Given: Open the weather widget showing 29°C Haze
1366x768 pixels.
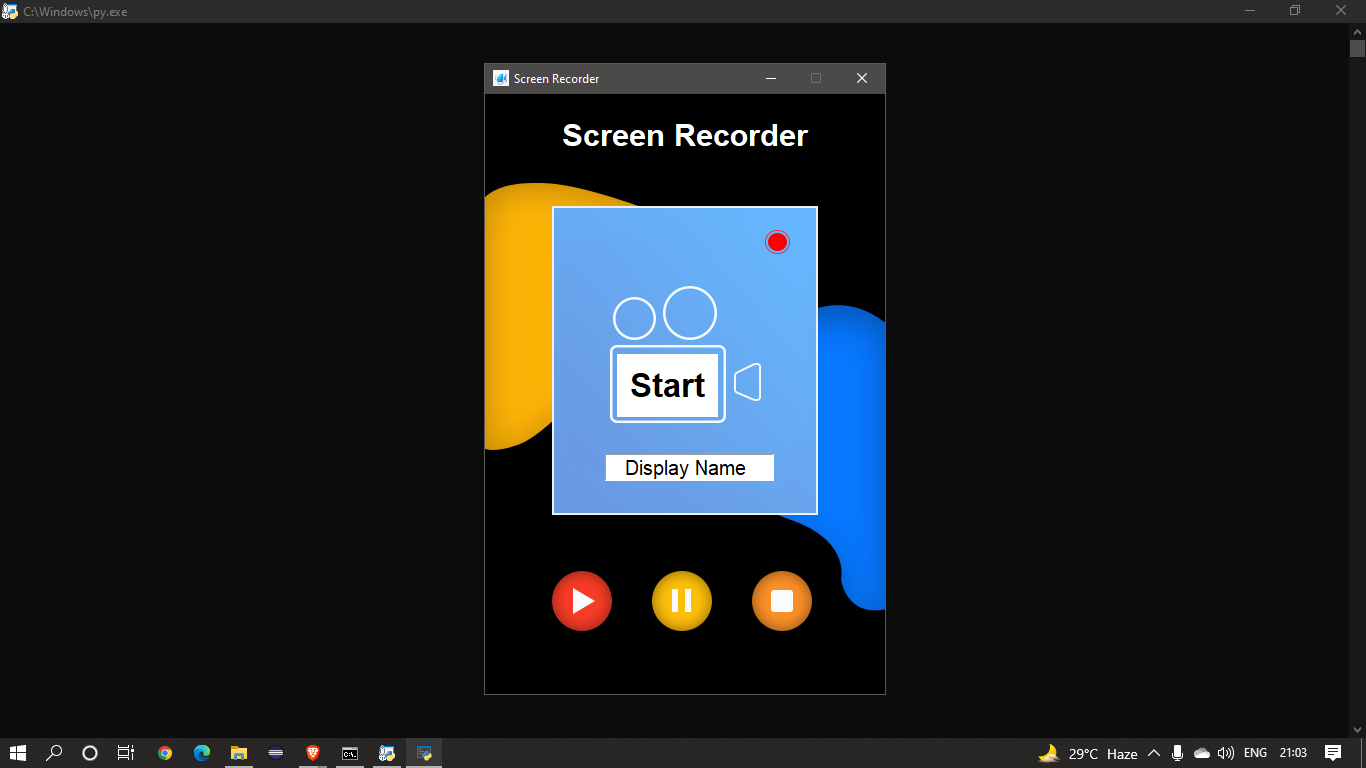Looking at the screenshot, I should click(x=1088, y=753).
